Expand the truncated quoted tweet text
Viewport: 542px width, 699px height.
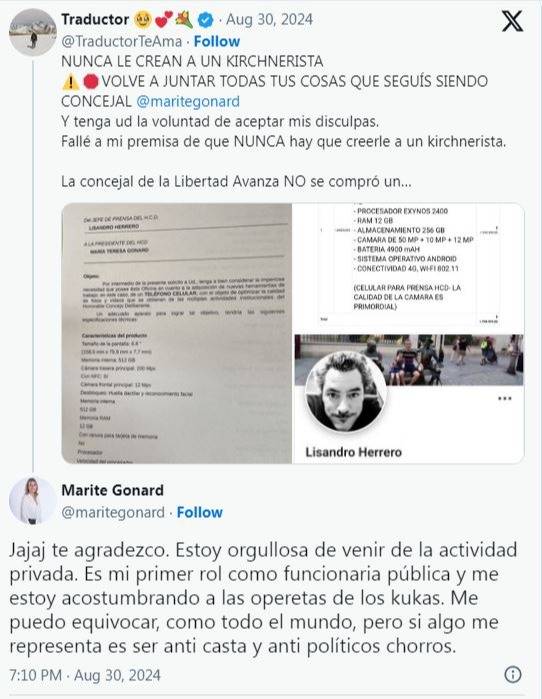click(x=236, y=181)
